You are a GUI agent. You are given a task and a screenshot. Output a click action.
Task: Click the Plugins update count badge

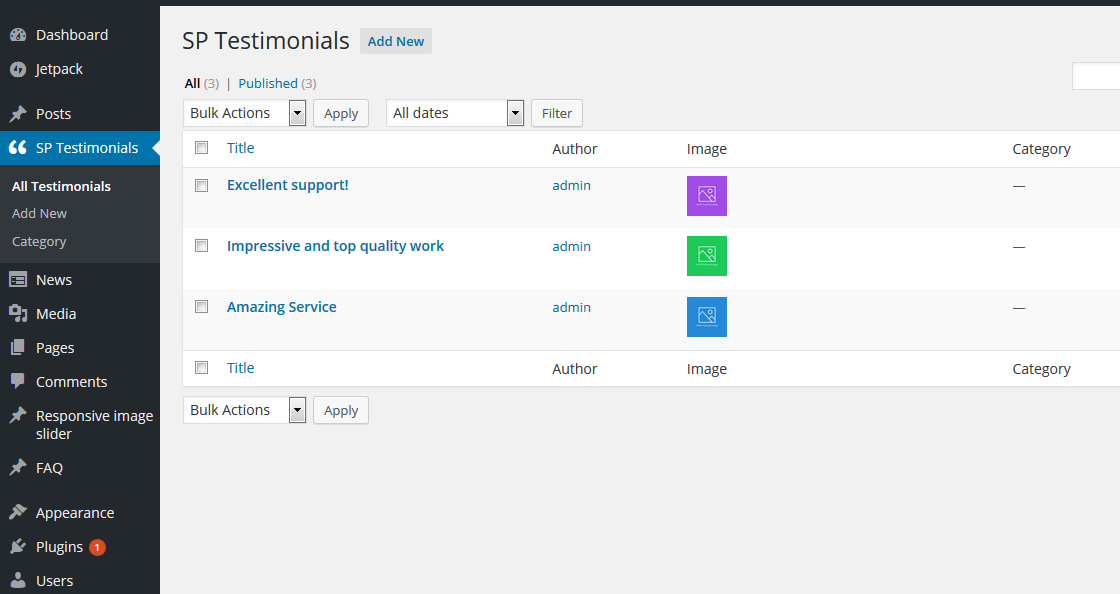[x=97, y=548]
